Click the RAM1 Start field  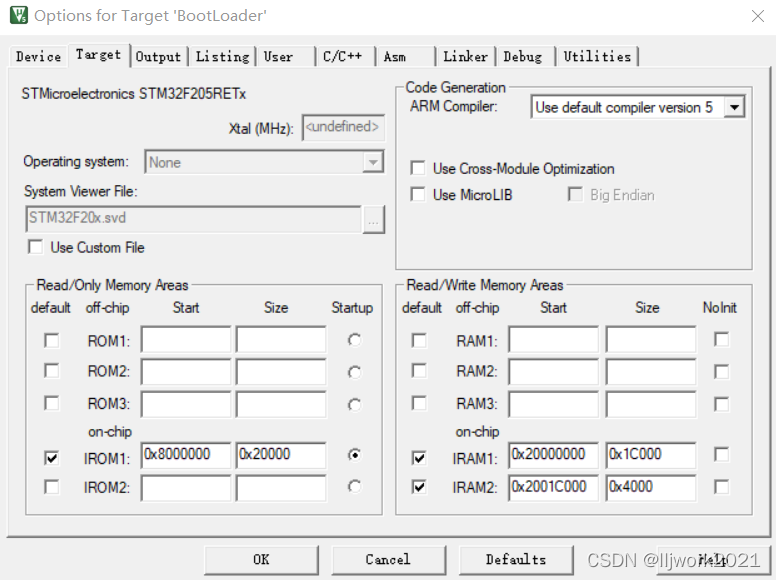[x=553, y=339]
